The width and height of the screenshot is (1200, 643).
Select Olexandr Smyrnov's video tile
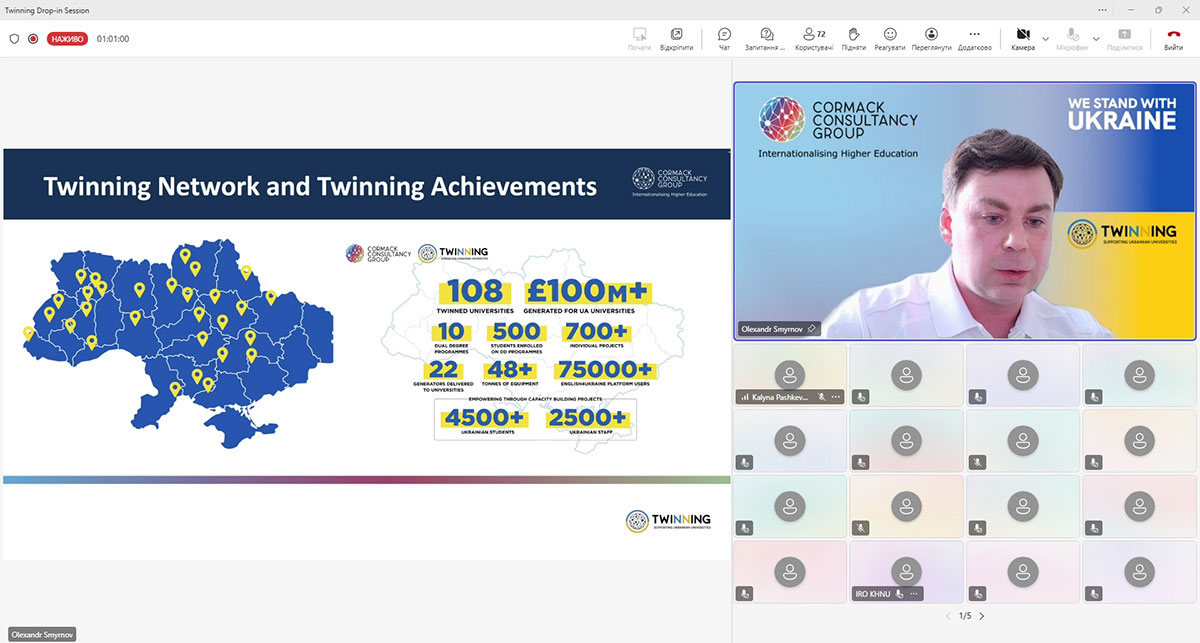click(x=965, y=211)
